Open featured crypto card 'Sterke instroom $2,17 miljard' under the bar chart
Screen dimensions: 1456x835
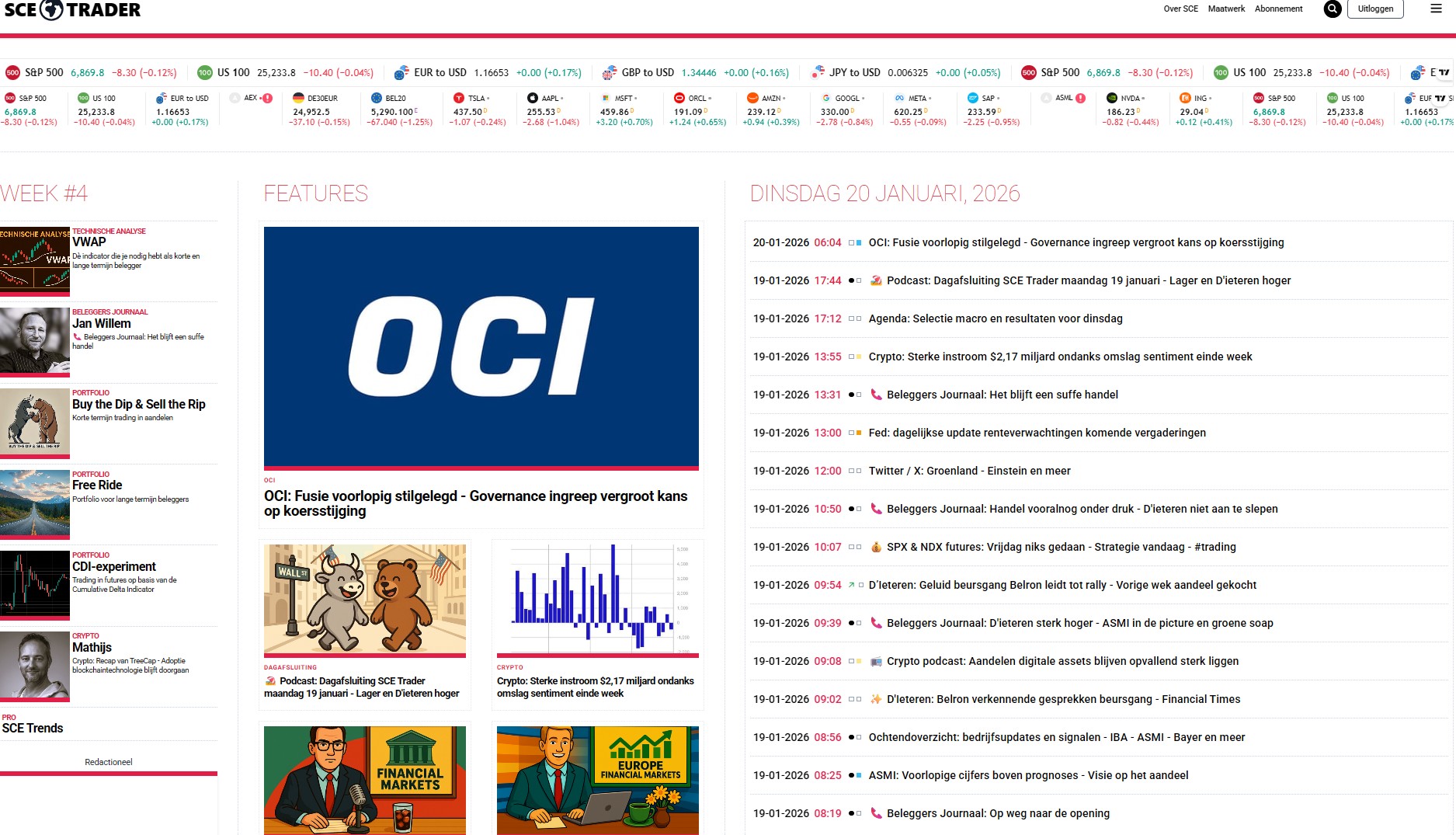(596, 687)
